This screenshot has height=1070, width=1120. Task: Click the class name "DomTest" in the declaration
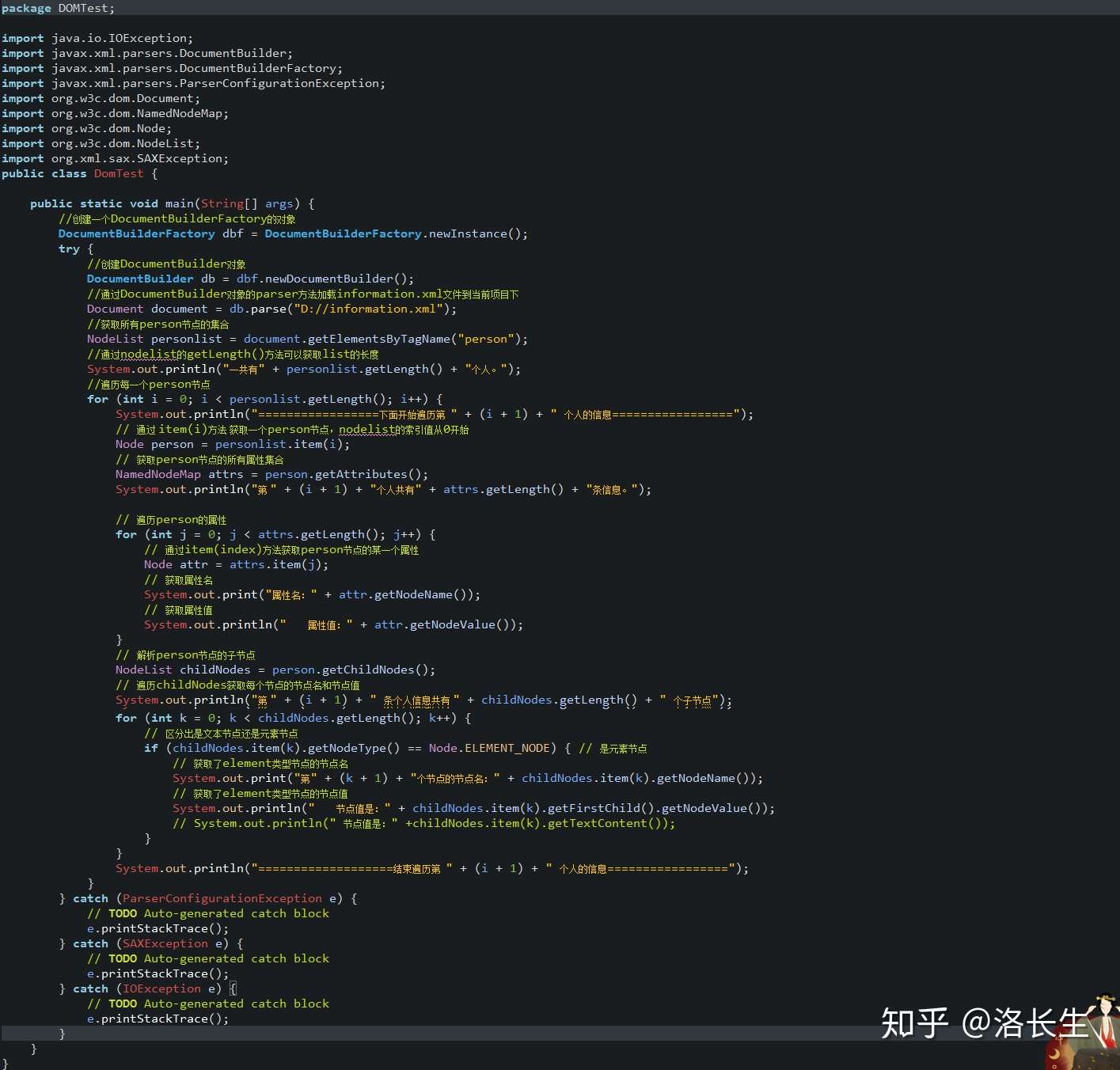[x=119, y=173]
